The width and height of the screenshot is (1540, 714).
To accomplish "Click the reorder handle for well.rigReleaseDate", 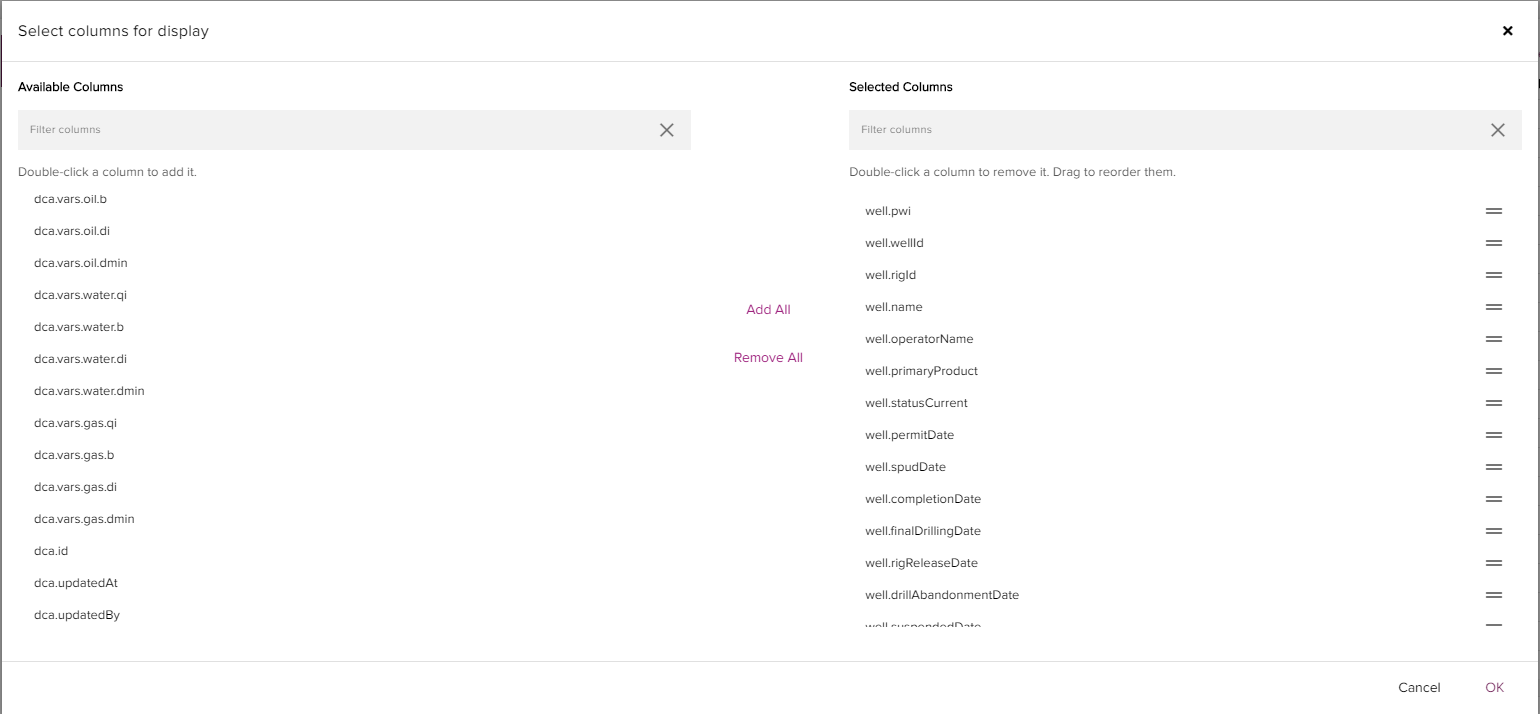I will 1493,563.
